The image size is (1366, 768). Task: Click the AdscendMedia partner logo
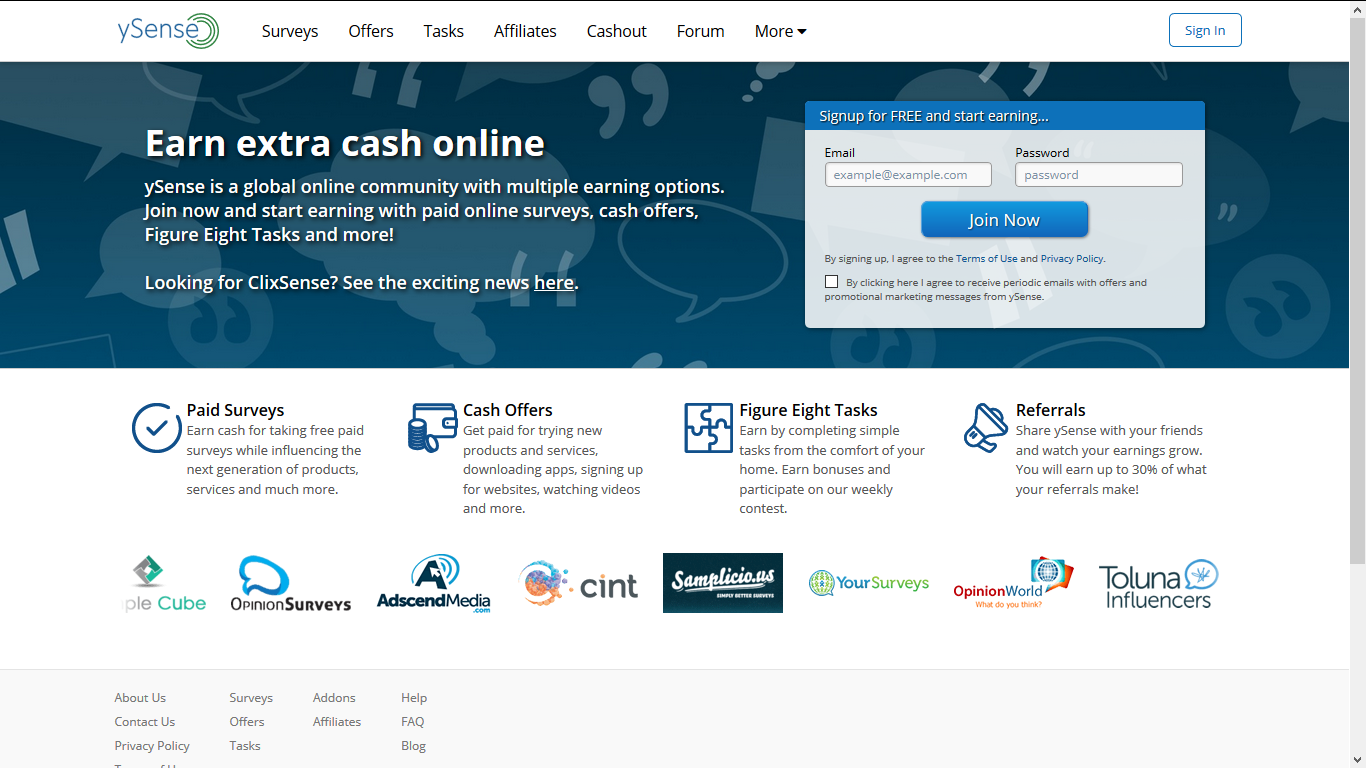pos(433,583)
